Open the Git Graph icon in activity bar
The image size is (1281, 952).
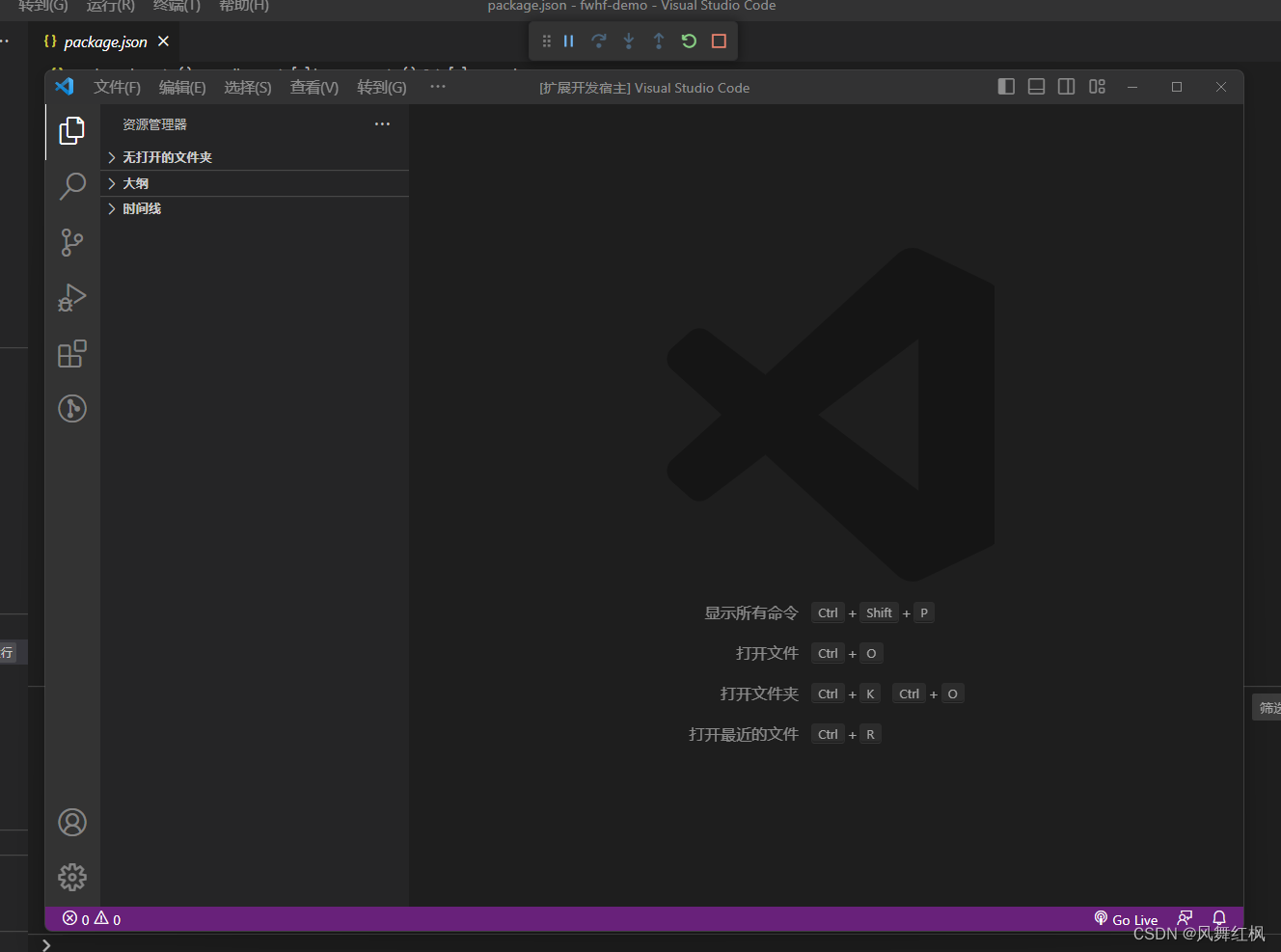point(72,408)
